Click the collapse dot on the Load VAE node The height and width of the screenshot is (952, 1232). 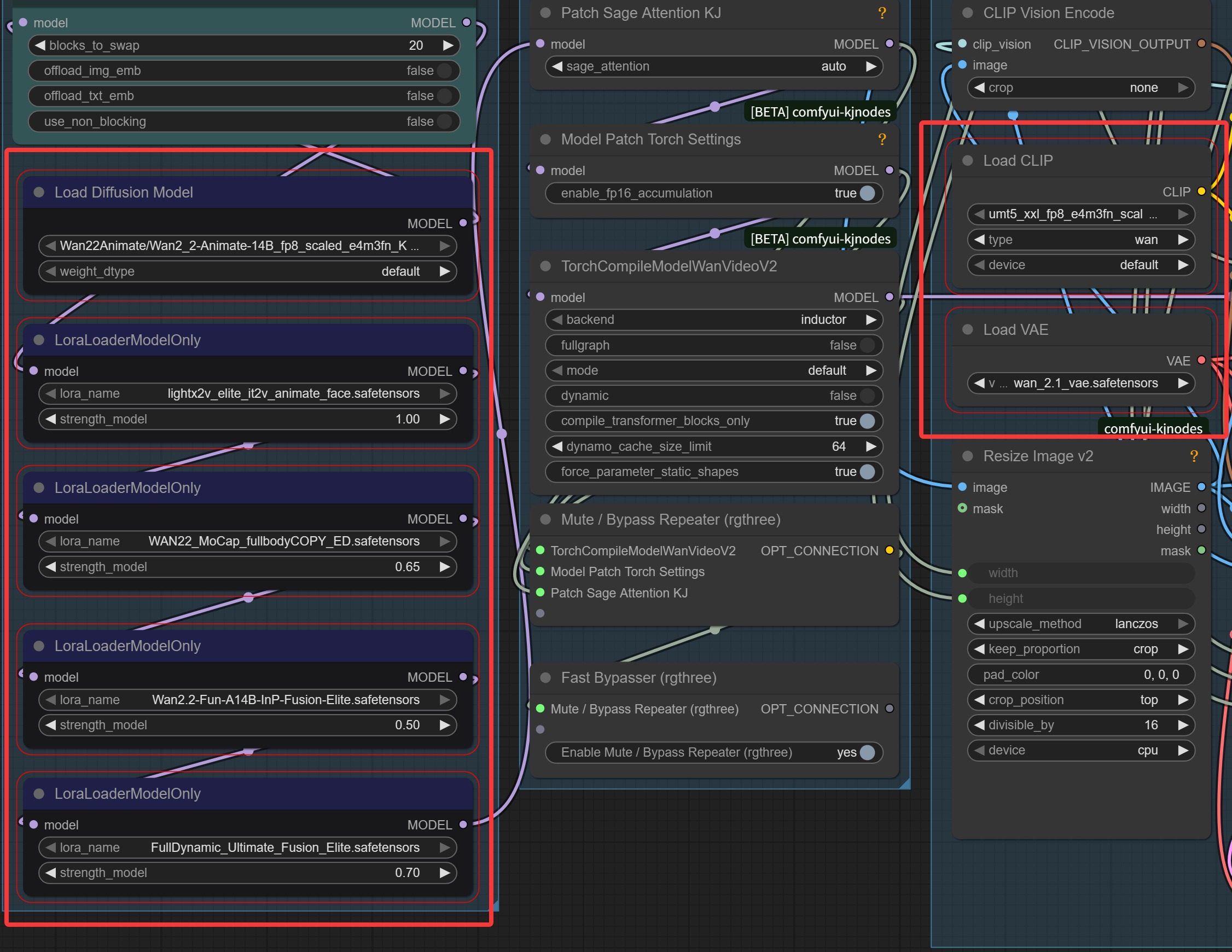967,329
